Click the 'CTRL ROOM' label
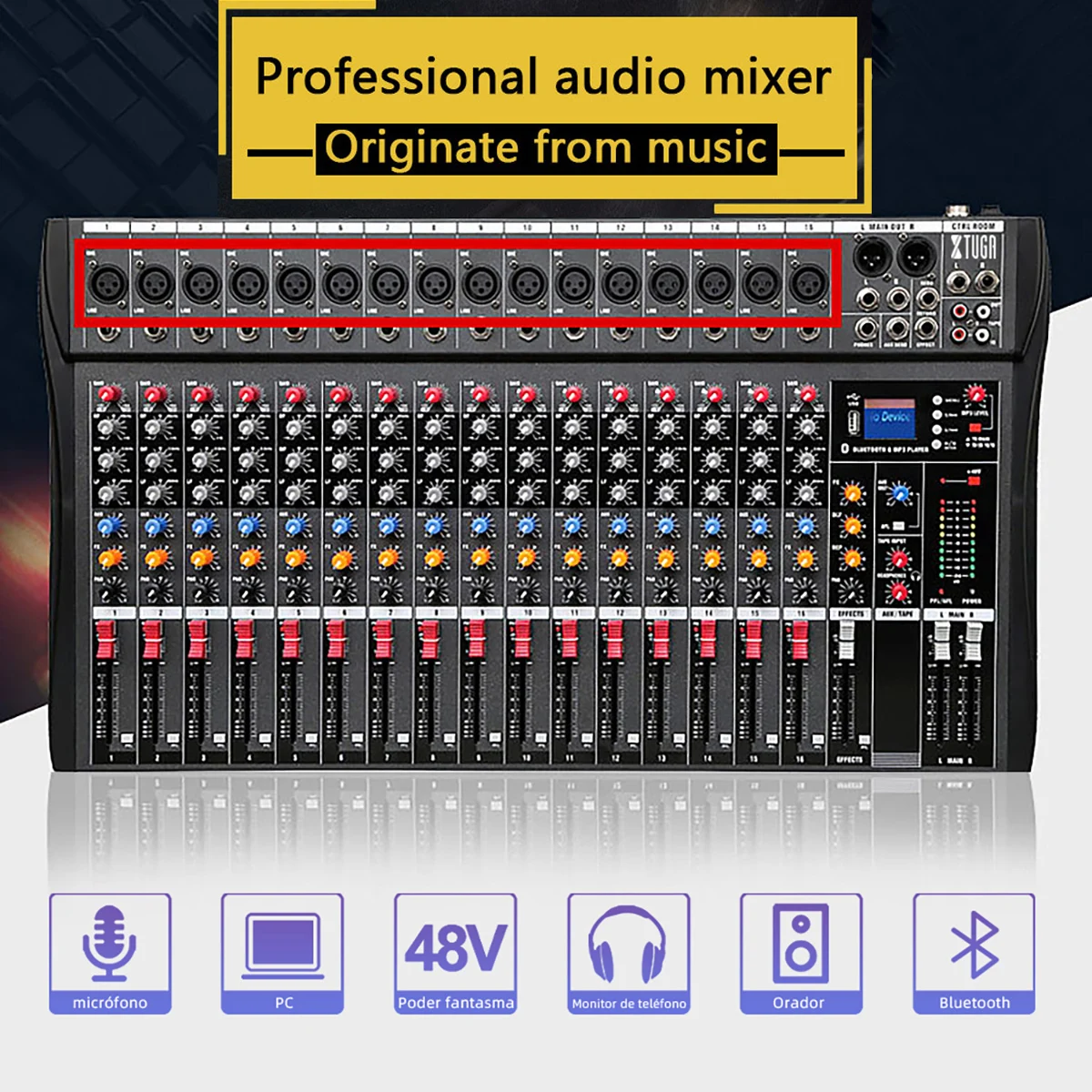The width and height of the screenshot is (1092, 1092). pyautogui.click(x=975, y=226)
